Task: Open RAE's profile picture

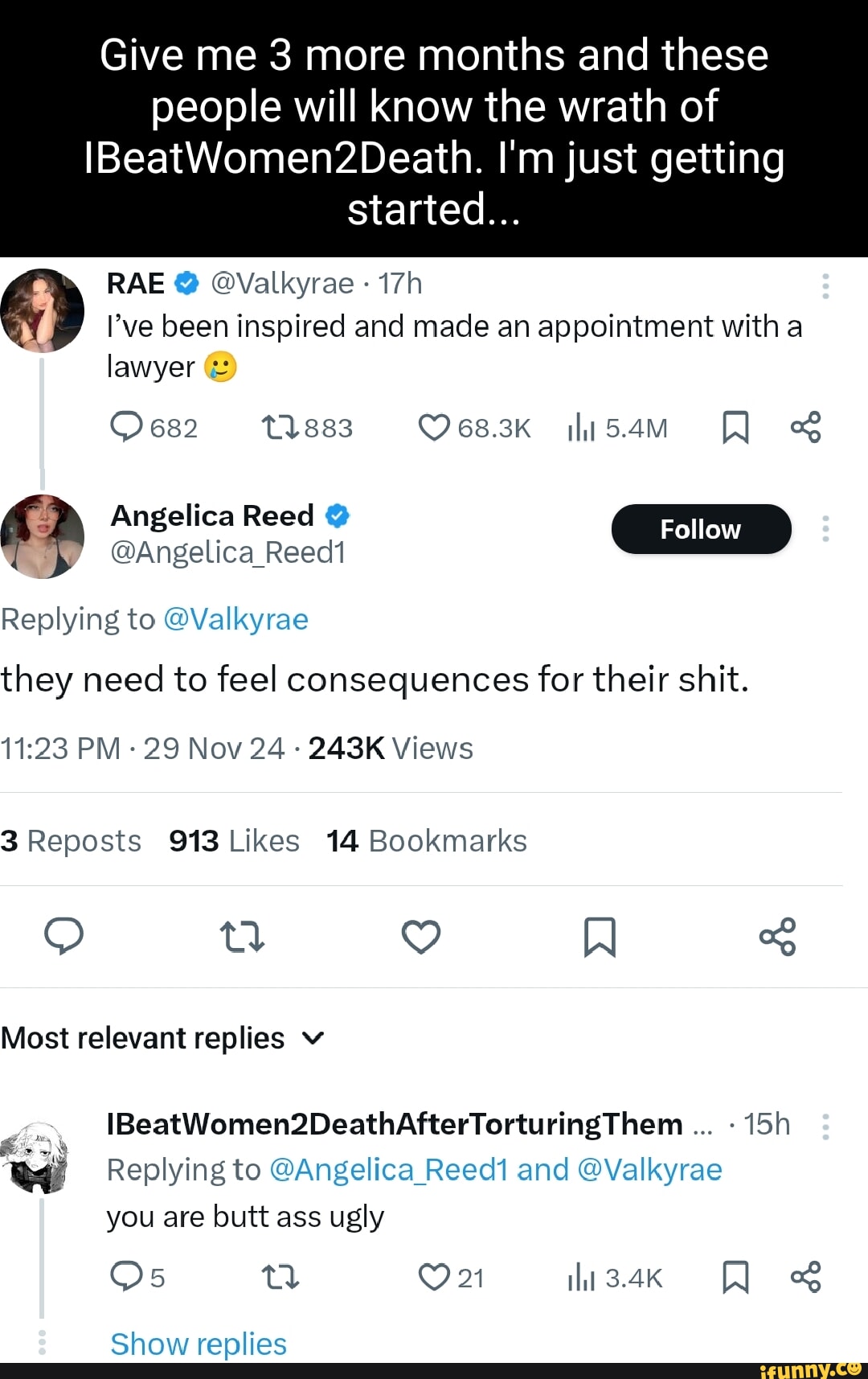Action: click(x=42, y=310)
